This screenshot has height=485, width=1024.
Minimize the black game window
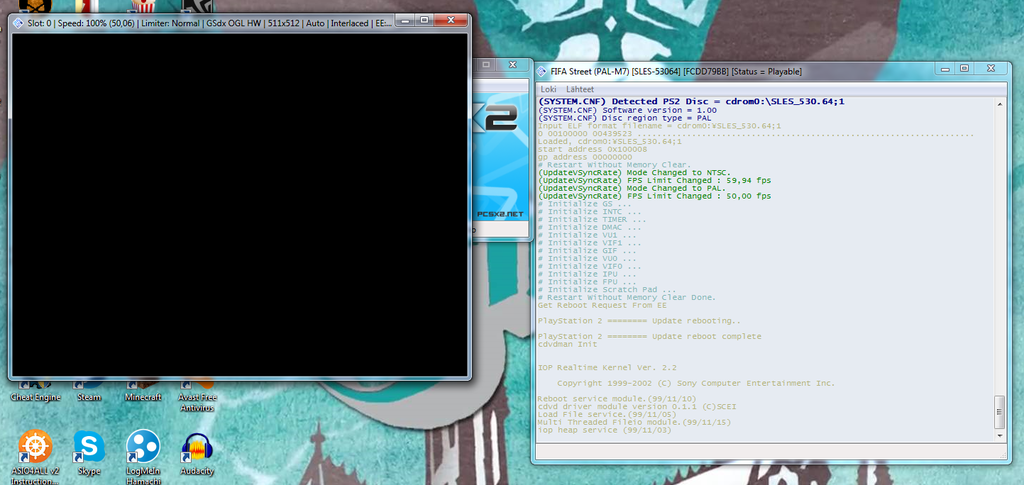tap(406, 20)
